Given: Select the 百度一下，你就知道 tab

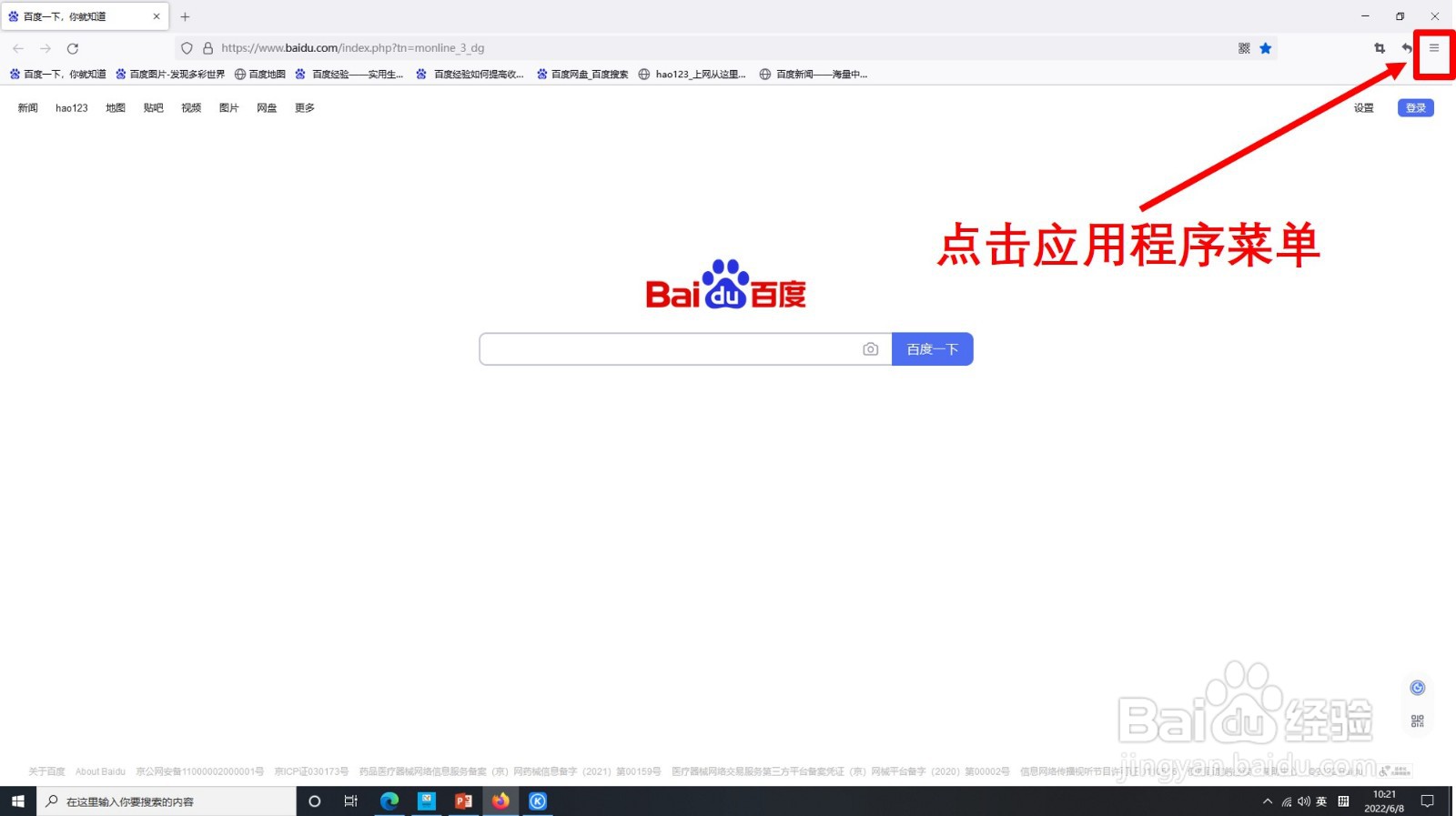Looking at the screenshot, I should 85,16.
